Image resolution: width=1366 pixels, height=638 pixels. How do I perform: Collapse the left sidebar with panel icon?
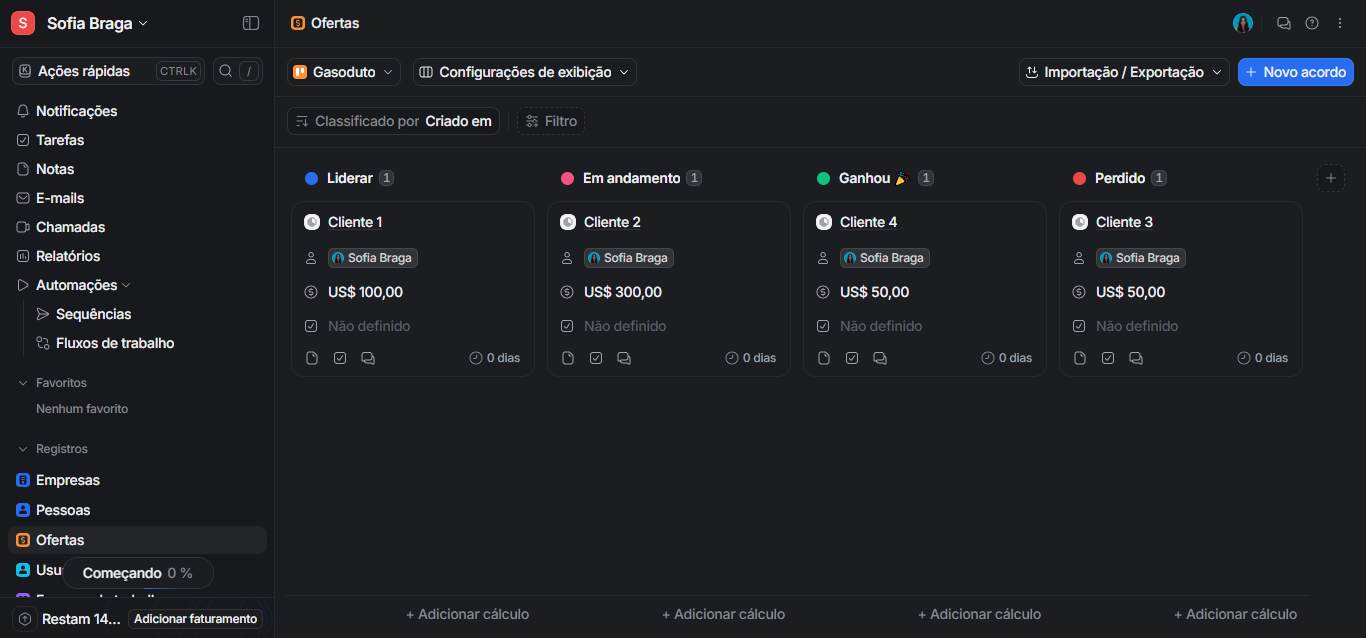(x=250, y=22)
